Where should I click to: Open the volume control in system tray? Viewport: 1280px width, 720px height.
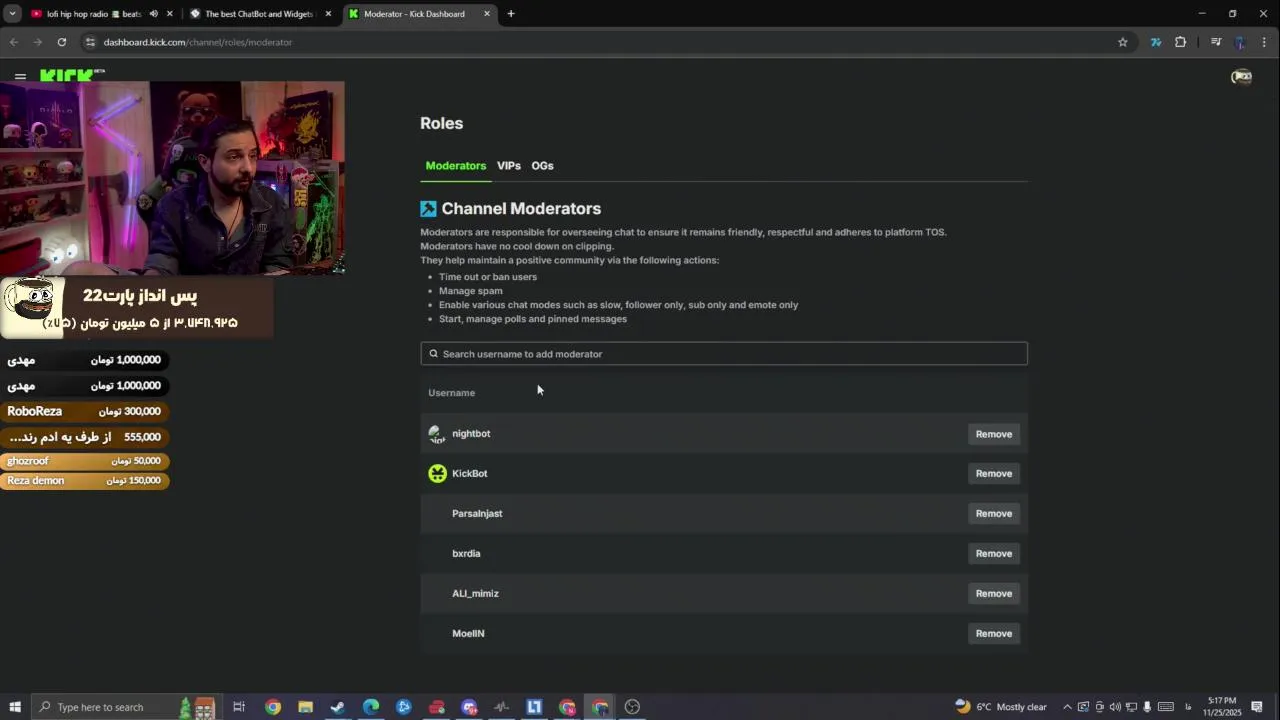point(1115,707)
